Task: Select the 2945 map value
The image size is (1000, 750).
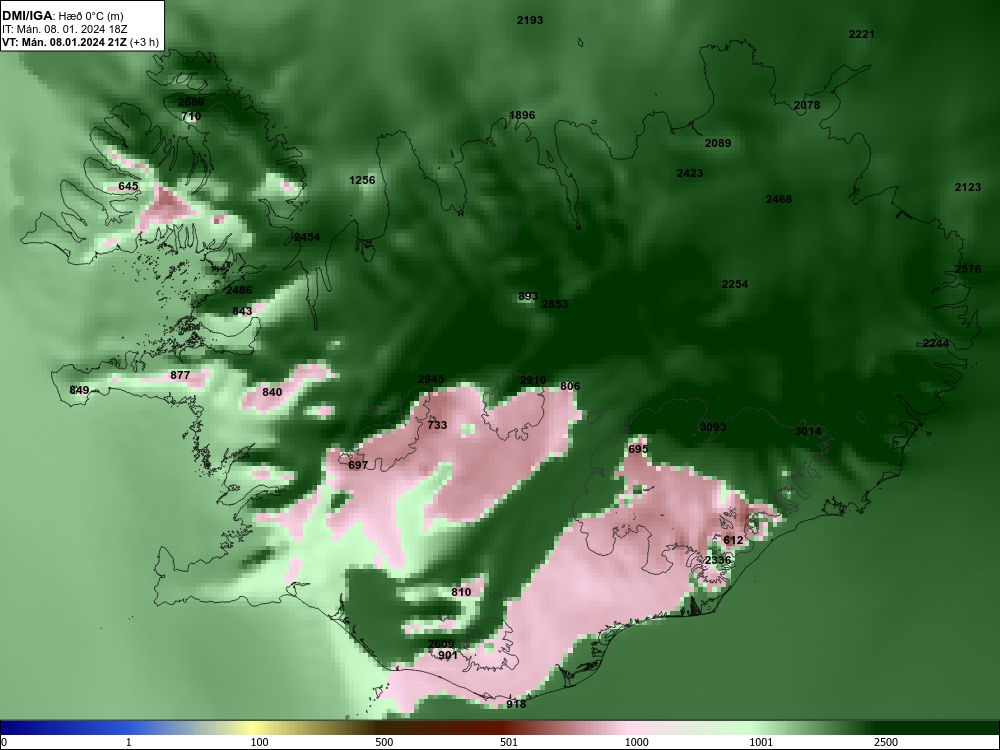Action: (x=430, y=380)
